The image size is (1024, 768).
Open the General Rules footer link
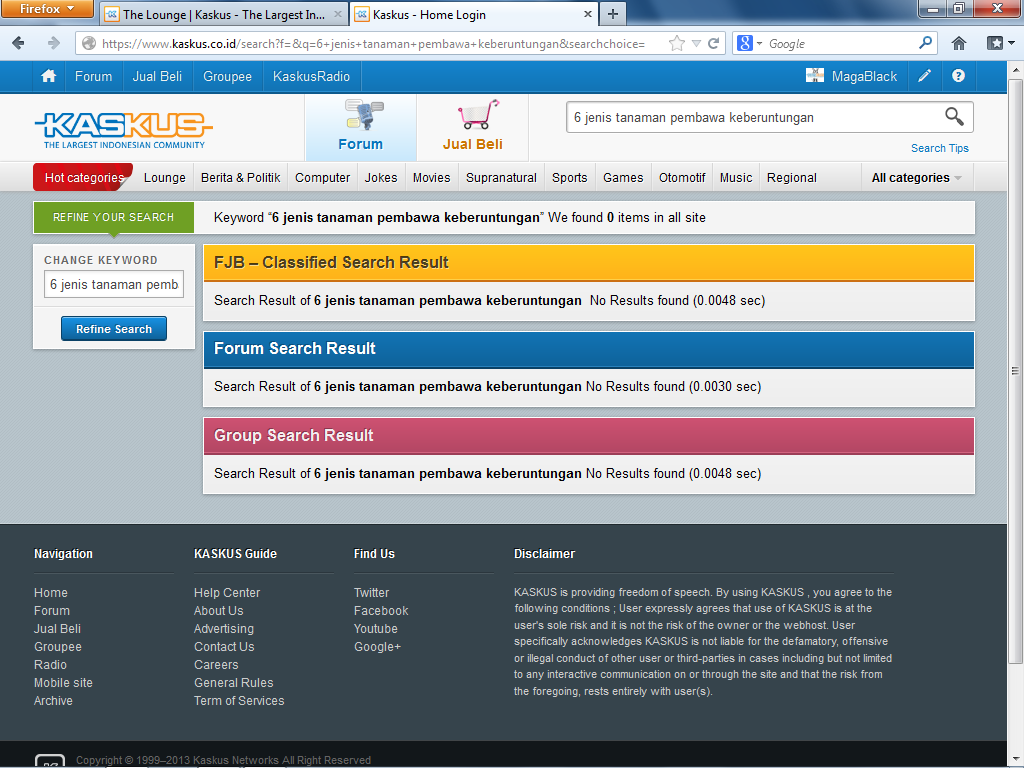click(x=233, y=682)
